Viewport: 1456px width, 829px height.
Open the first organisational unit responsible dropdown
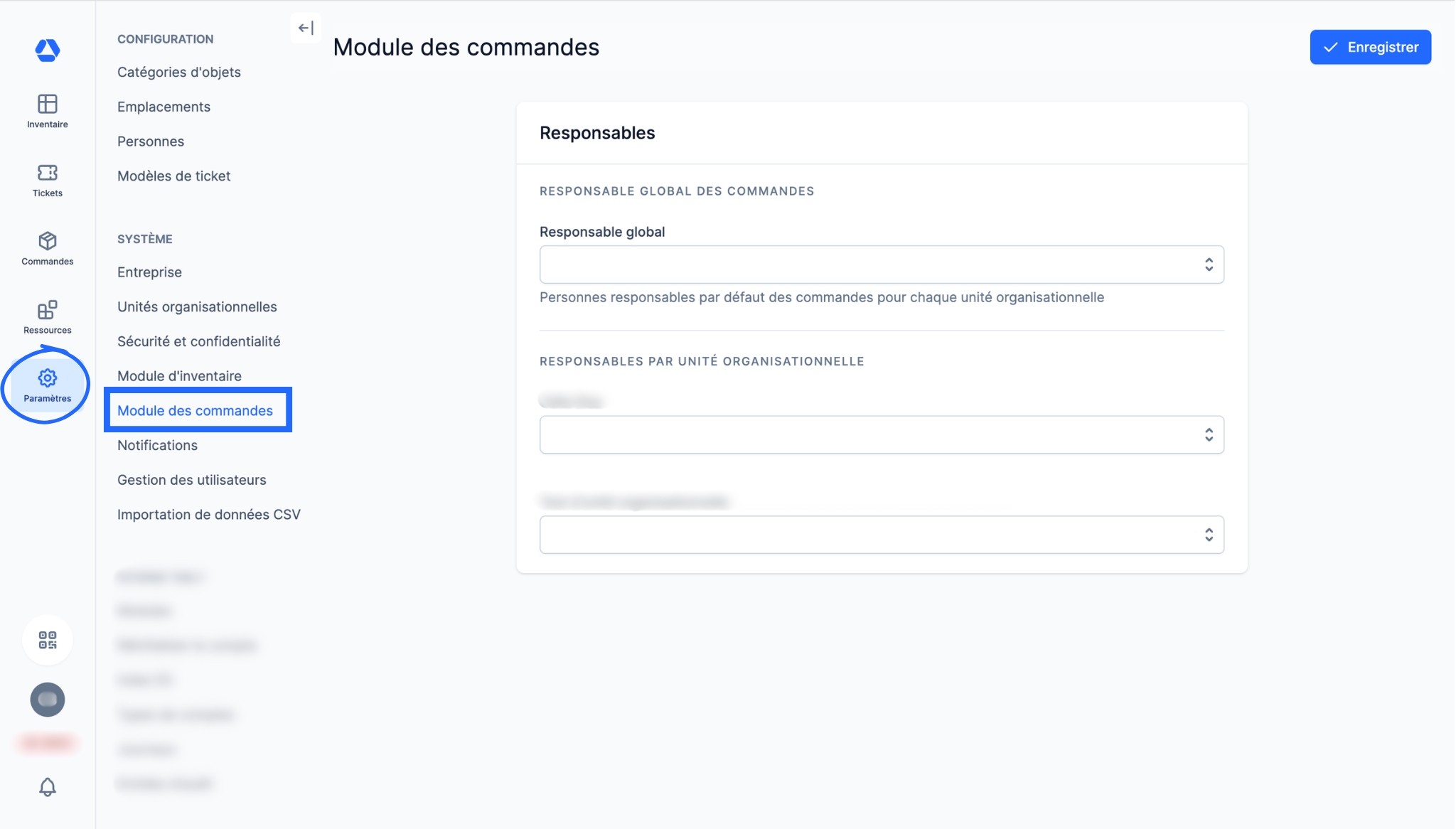point(882,434)
